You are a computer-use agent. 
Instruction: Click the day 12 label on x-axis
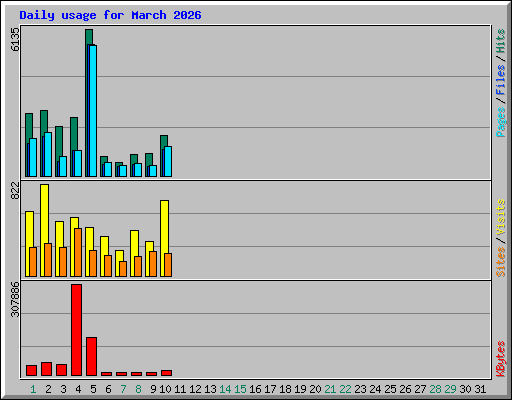pyautogui.click(x=195, y=389)
